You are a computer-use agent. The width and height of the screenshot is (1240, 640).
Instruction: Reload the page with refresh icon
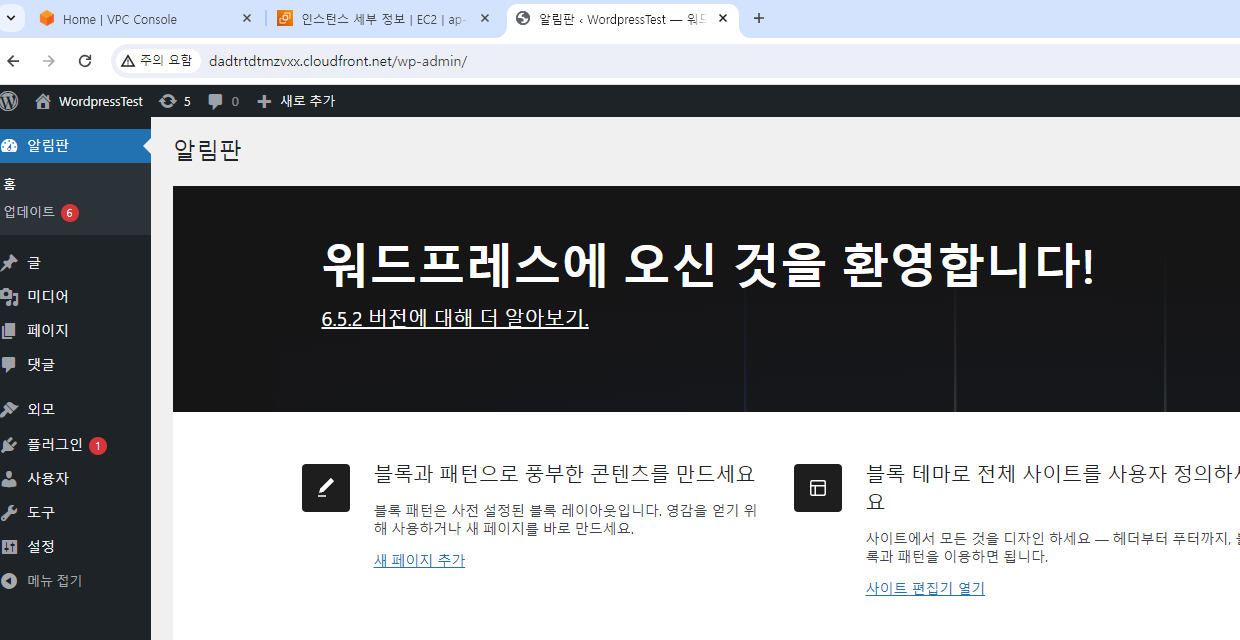click(x=85, y=61)
